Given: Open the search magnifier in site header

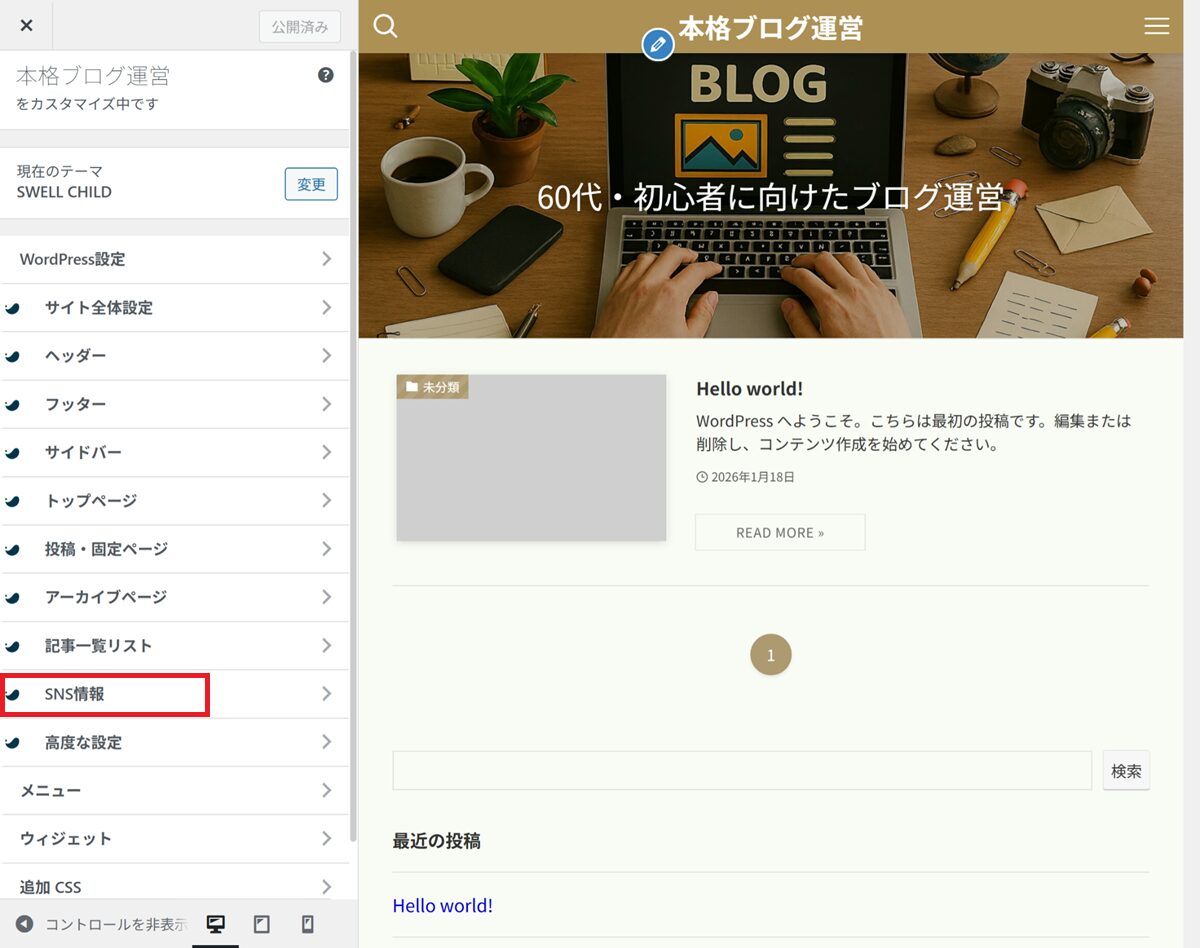Looking at the screenshot, I should click(x=385, y=26).
